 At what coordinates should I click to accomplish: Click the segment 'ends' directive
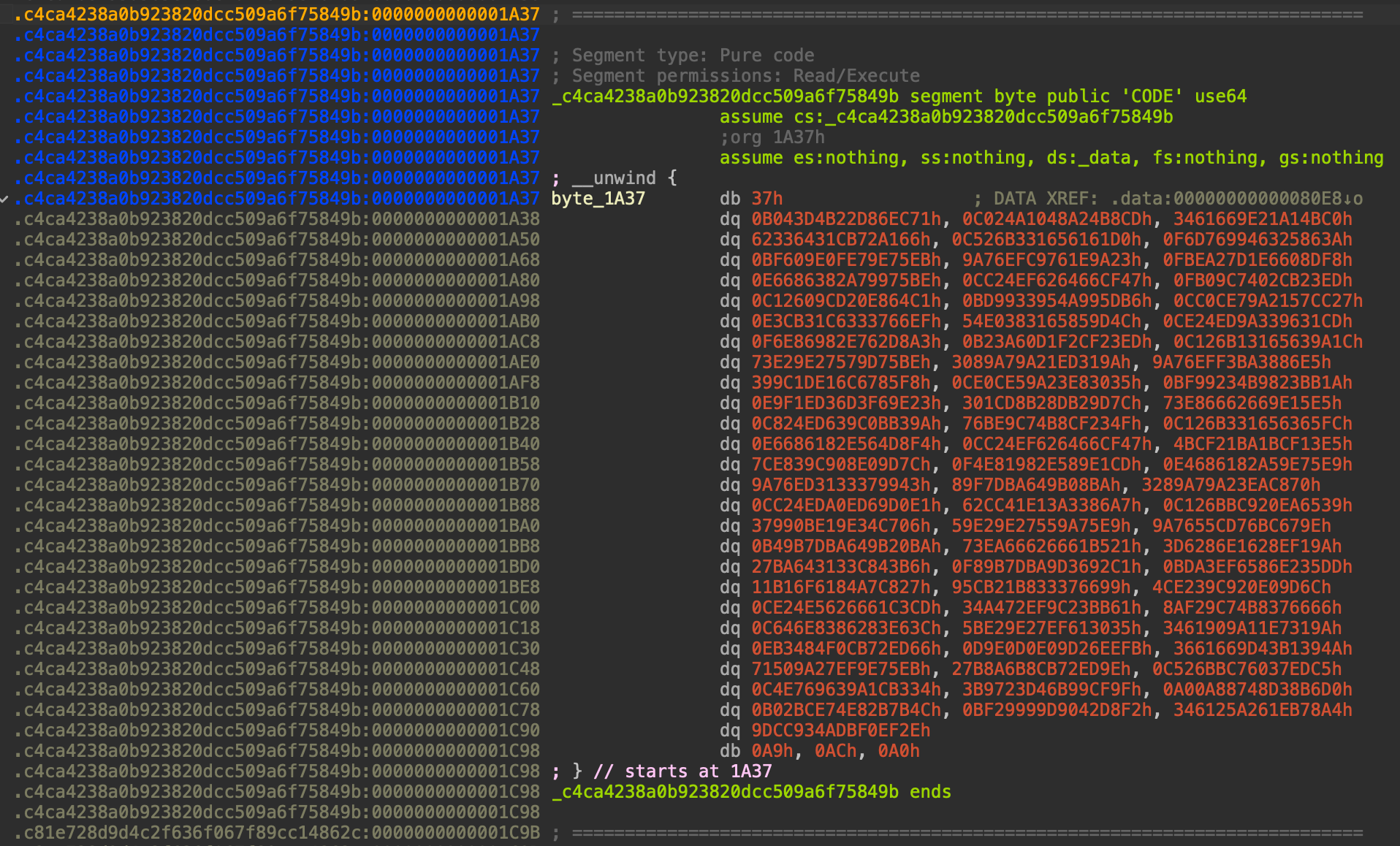[x=929, y=792]
